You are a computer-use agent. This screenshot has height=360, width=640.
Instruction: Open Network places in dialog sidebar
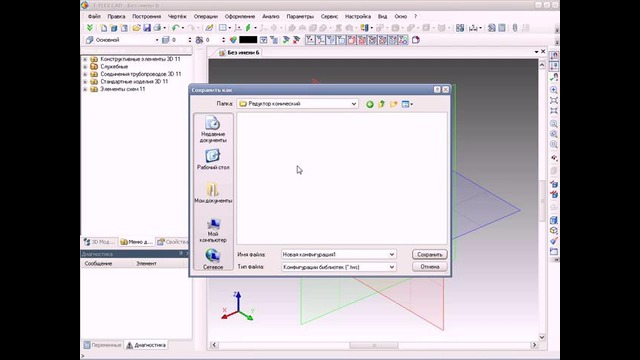pyautogui.click(x=213, y=259)
